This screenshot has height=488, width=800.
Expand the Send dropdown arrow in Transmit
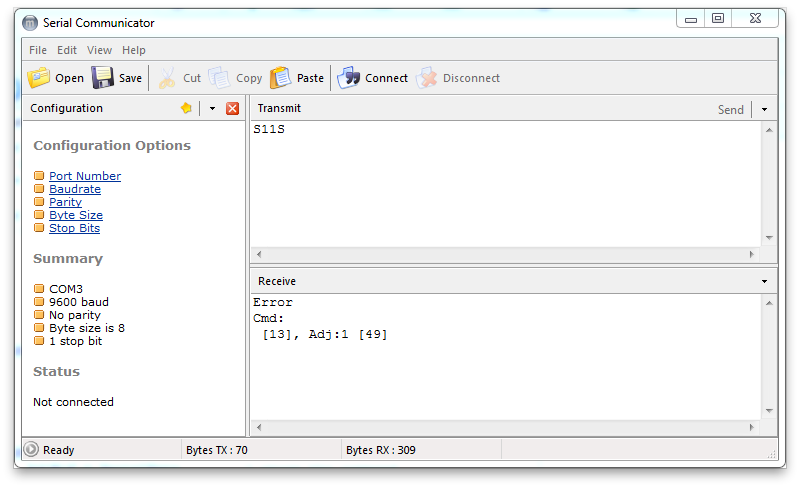[765, 109]
